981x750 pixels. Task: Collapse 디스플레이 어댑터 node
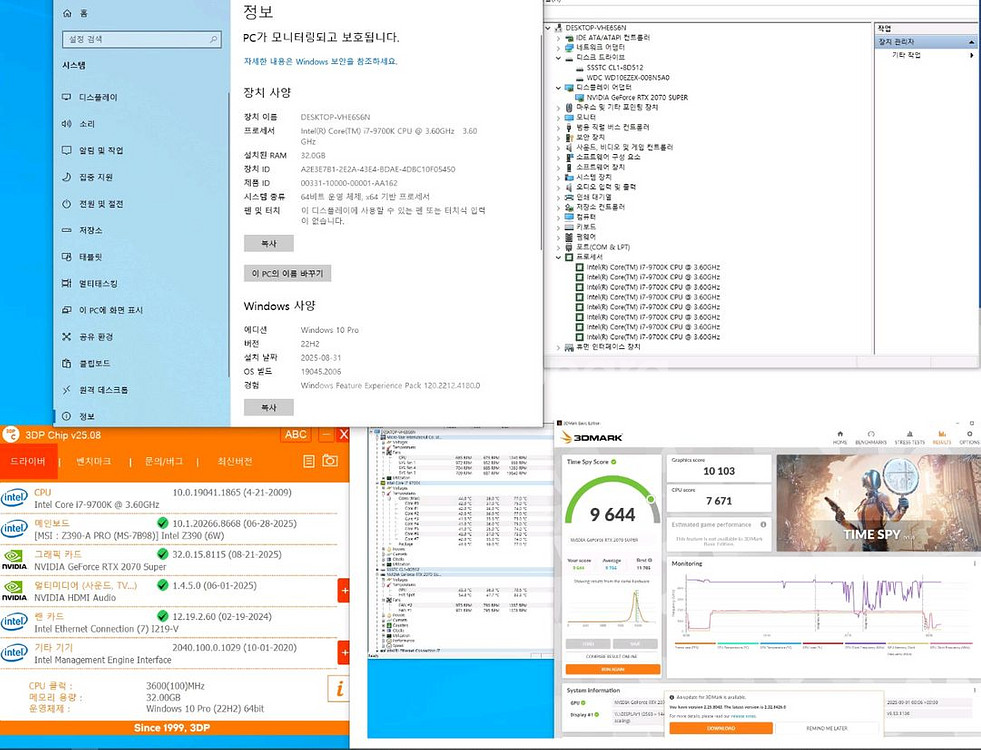pos(558,88)
